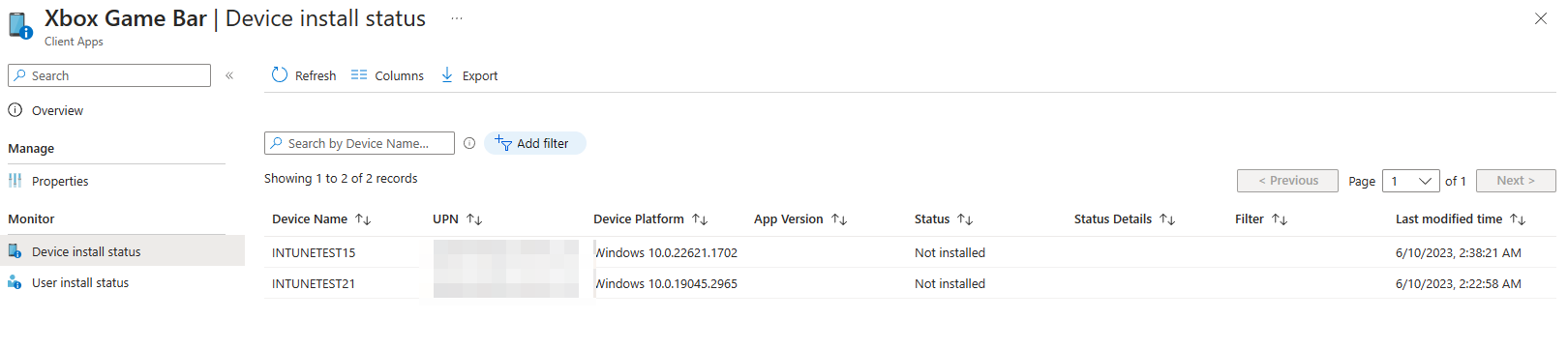Screen dimensions: 1568x349
Task: Open the page number dropdown
Action: click(x=1410, y=181)
